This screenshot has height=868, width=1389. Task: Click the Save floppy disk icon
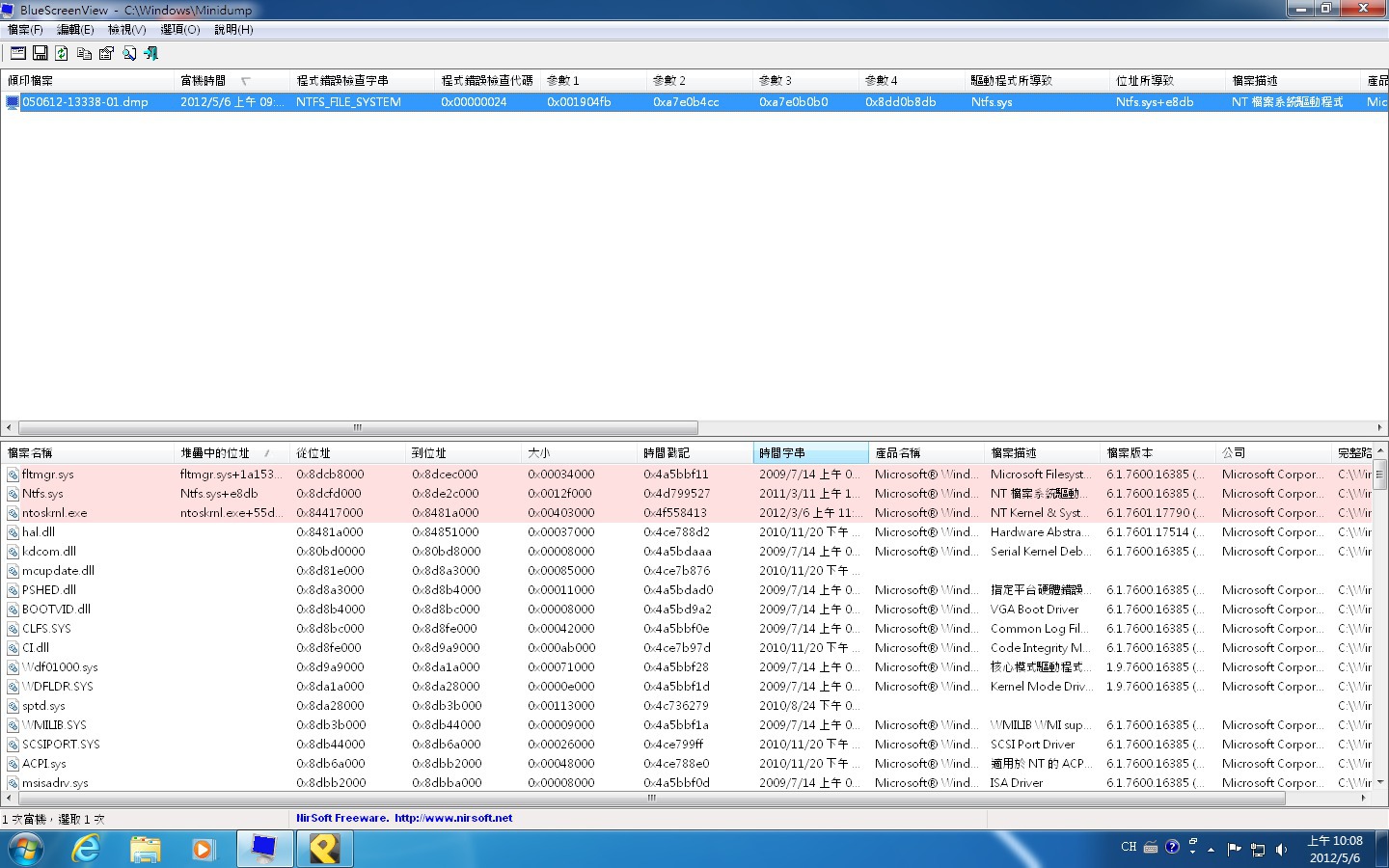[41, 53]
